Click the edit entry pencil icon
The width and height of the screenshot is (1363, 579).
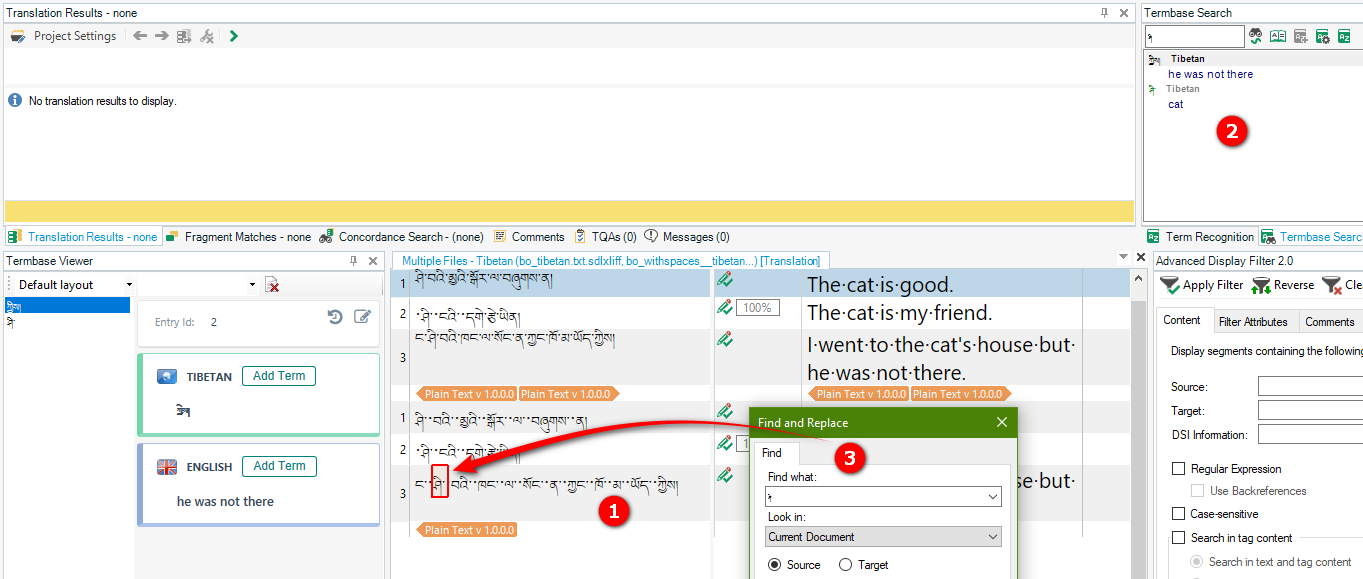coord(362,317)
